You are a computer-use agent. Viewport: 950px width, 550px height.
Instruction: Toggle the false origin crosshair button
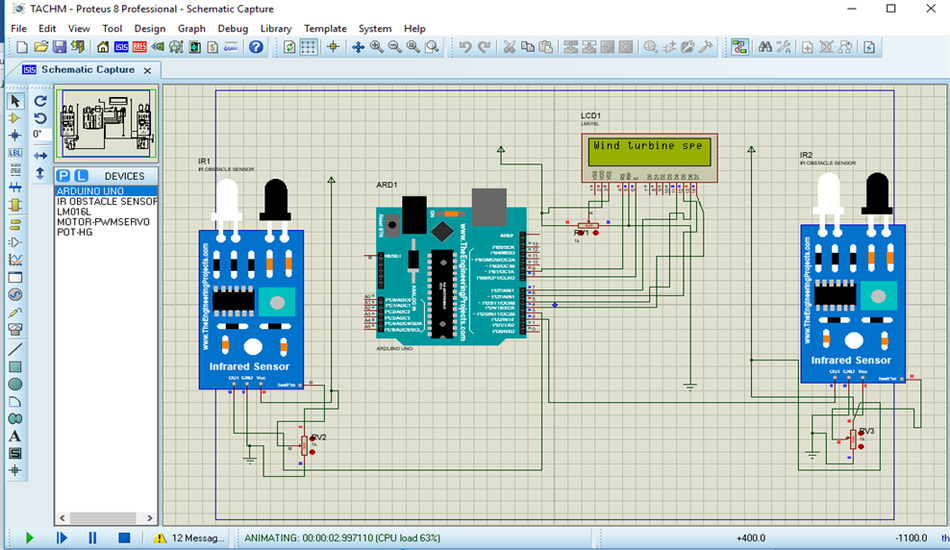[x=333, y=47]
